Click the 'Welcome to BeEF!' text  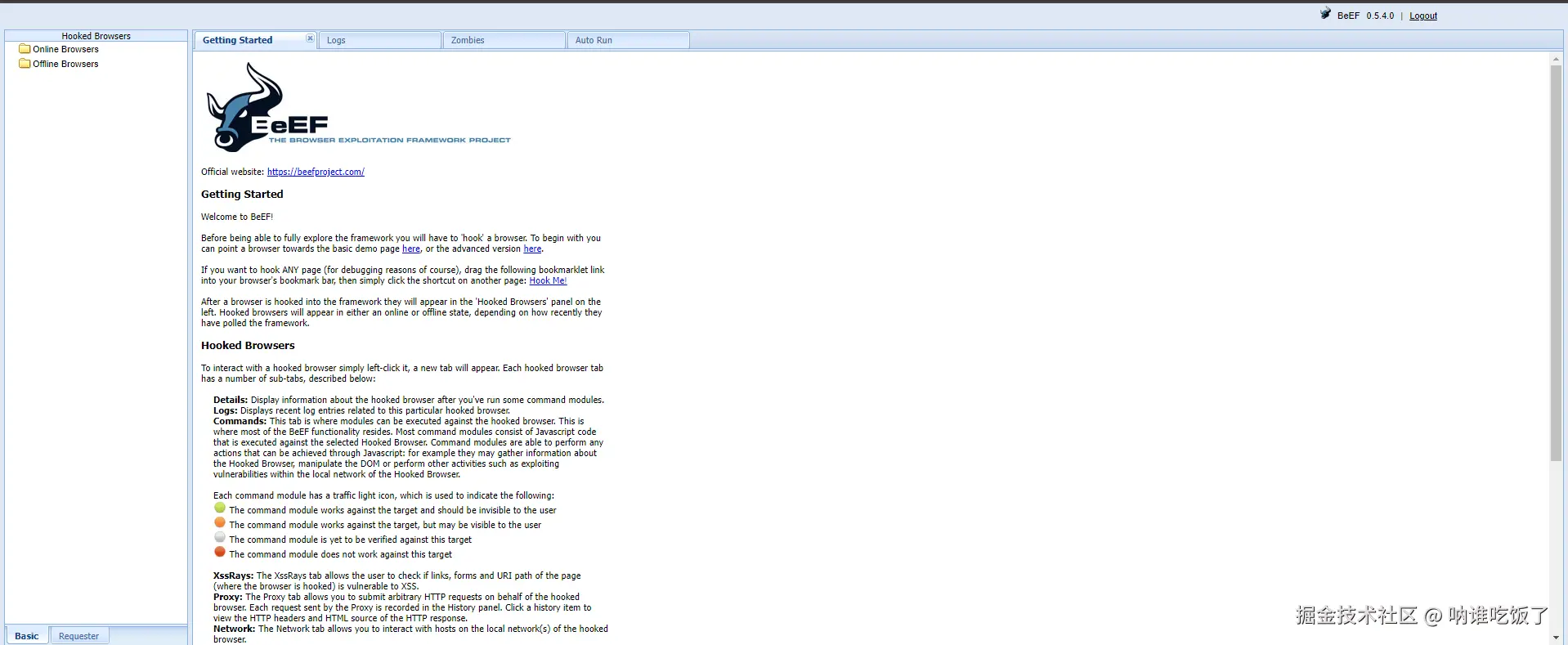click(237, 217)
